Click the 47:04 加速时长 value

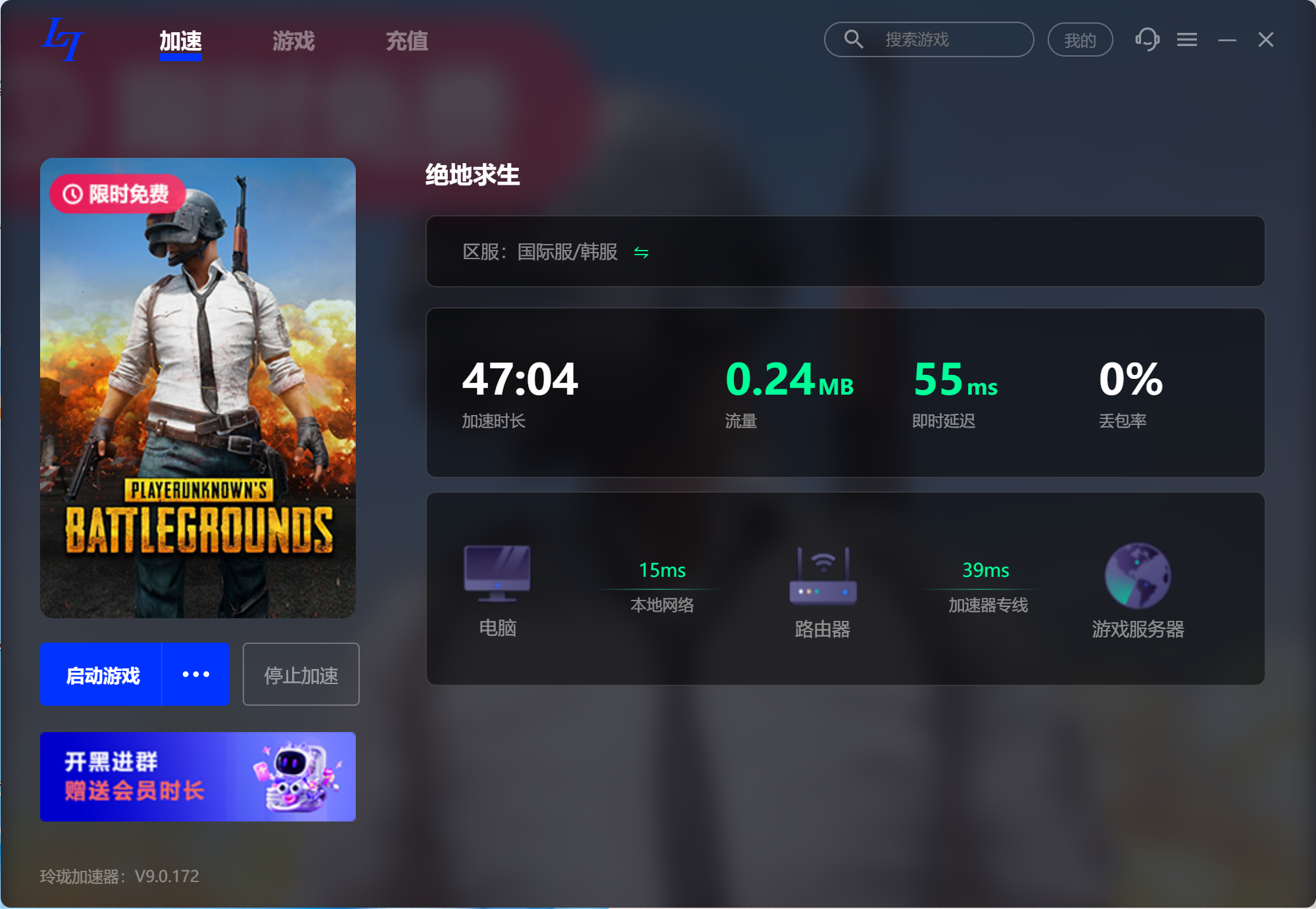coord(520,380)
